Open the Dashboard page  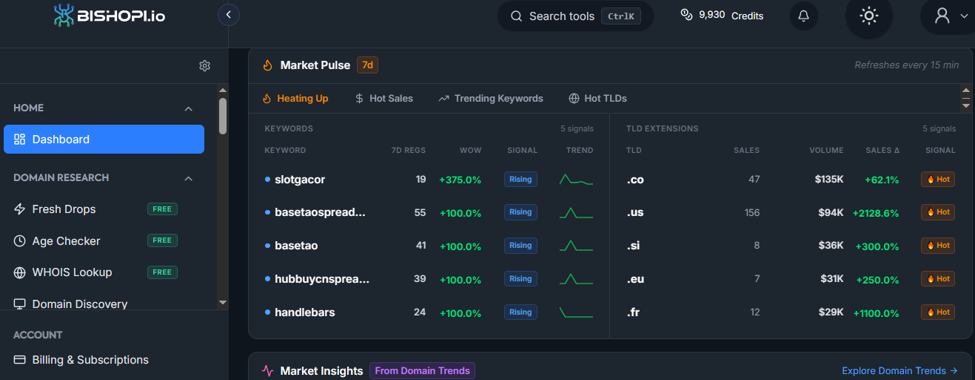pos(104,139)
